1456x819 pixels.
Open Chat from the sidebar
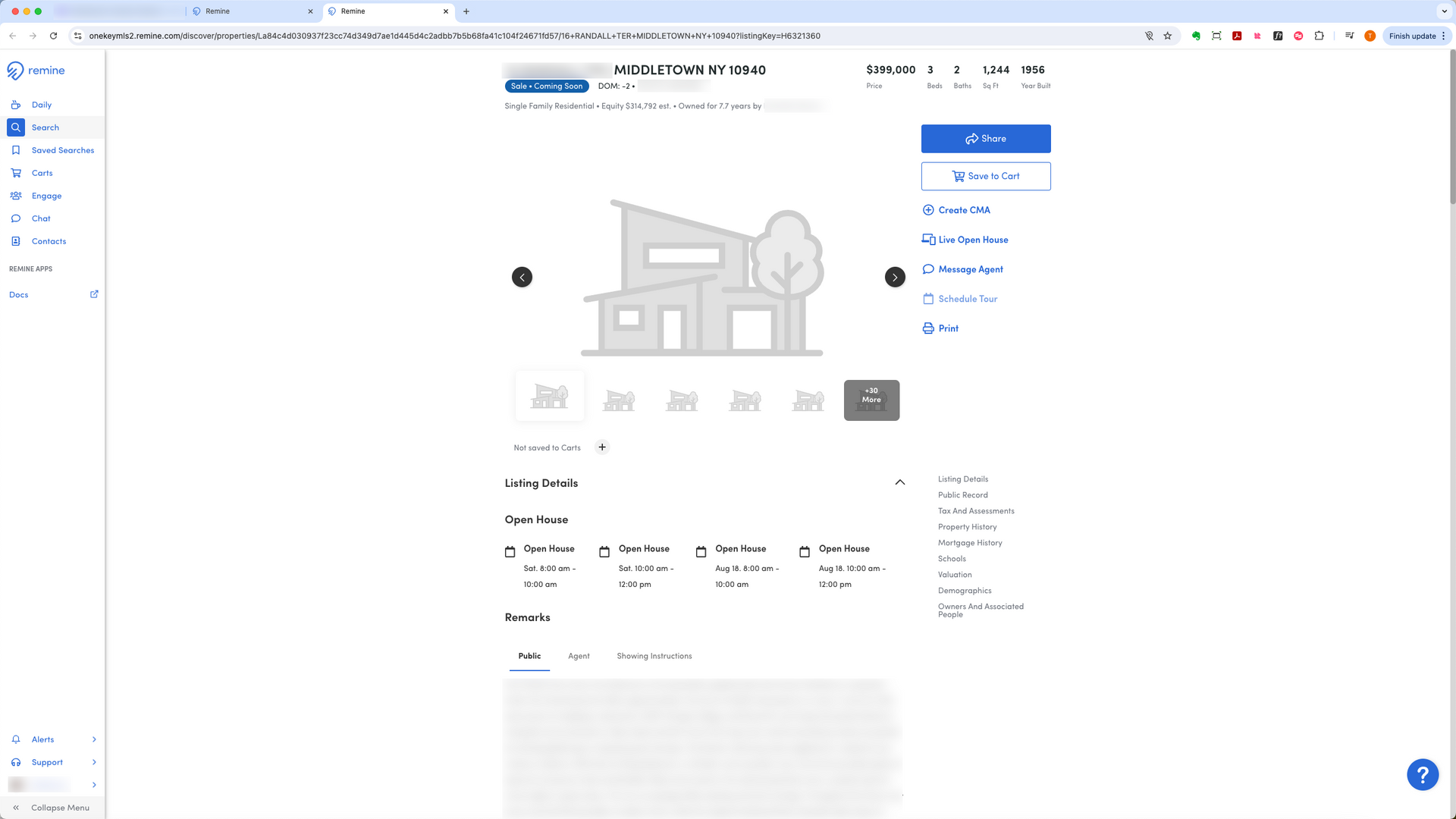(x=16, y=218)
